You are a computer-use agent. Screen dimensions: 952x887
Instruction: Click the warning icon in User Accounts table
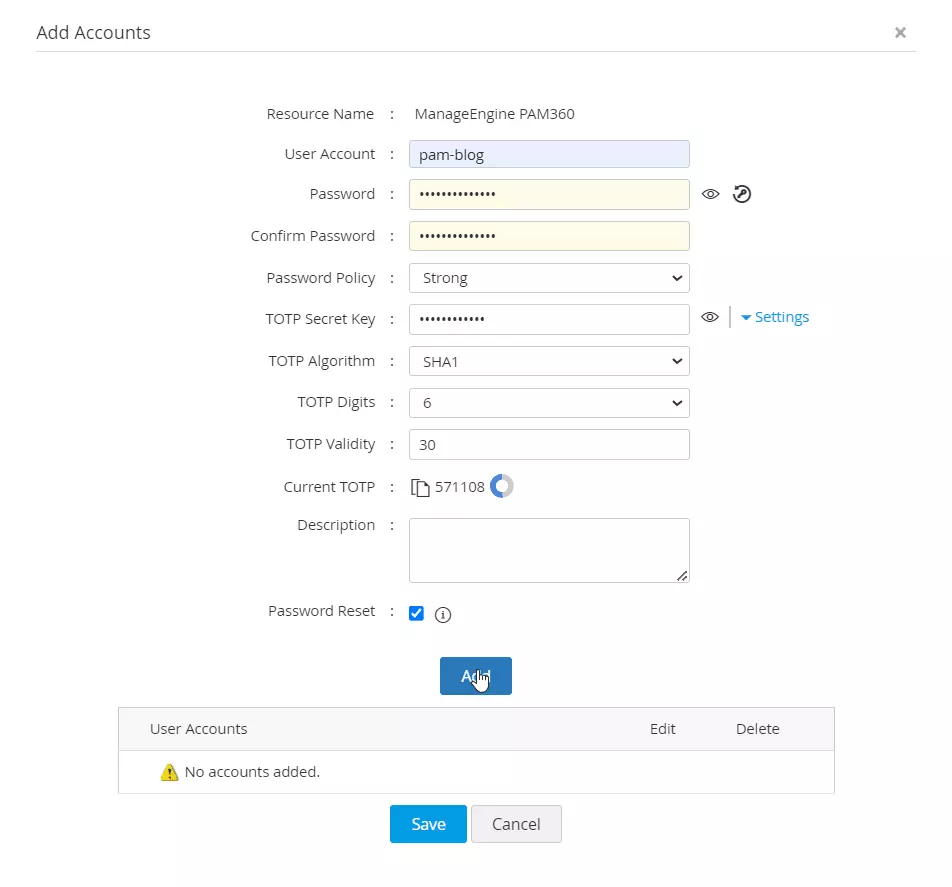(169, 771)
